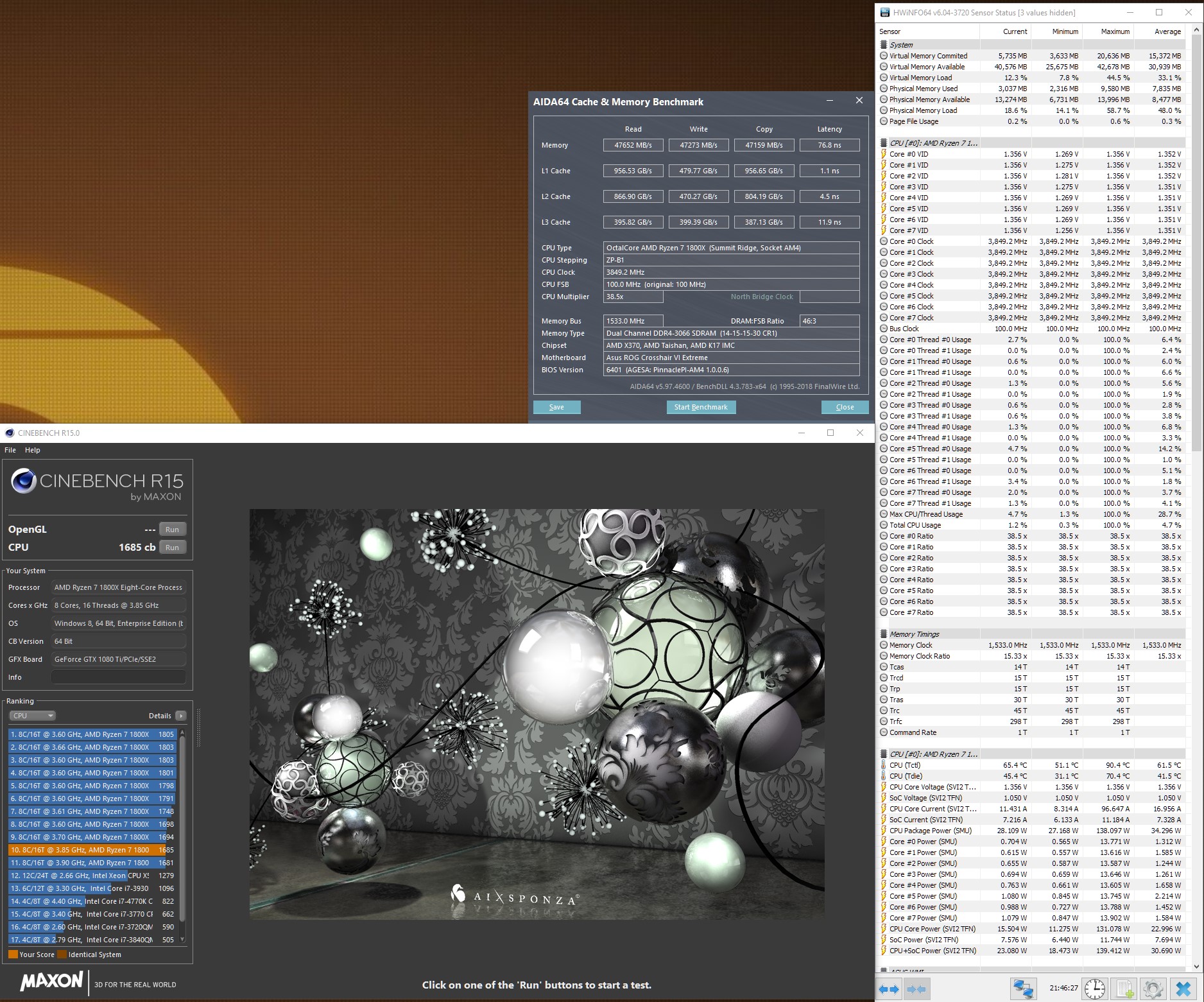Select your score ranking entry 10 at 3.85 GHz

[x=92, y=850]
